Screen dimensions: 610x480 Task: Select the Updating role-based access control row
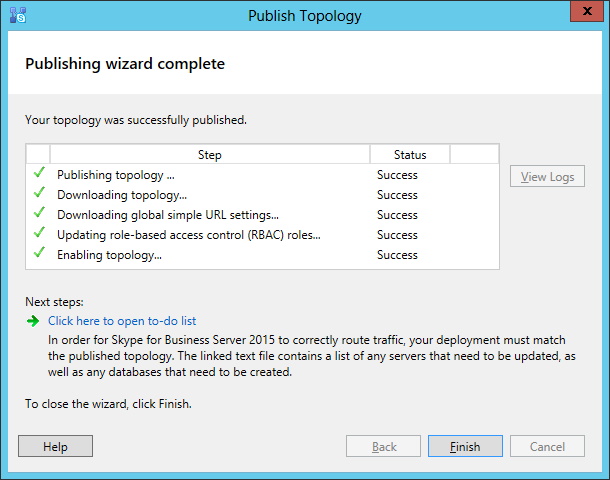point(262,235)
